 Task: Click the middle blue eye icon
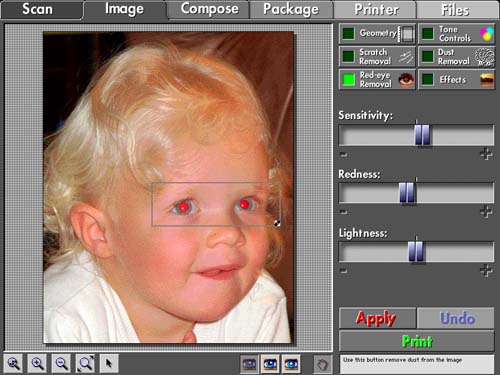[x=270, y=364]
